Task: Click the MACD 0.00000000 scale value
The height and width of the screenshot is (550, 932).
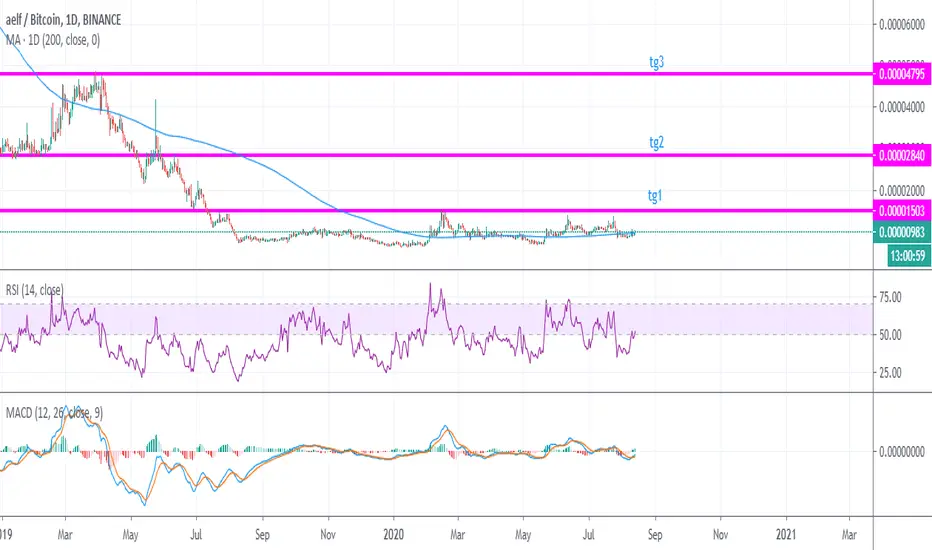Action: point(902,452)
